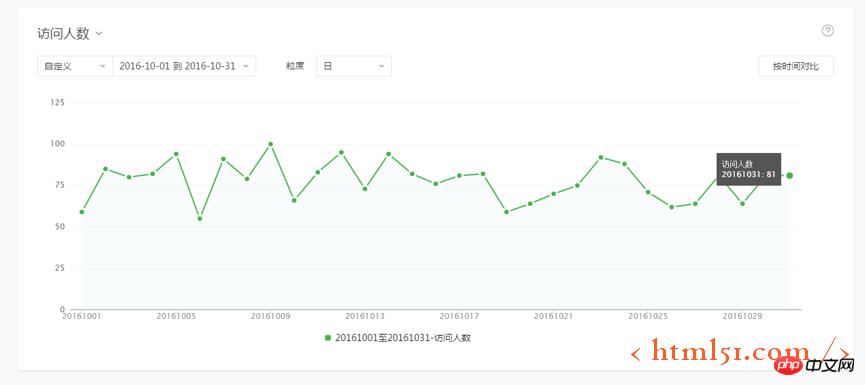This screenshot has height=385, width=865.
Task: Open the help question mark icon
Action: [x=827, y=31]
